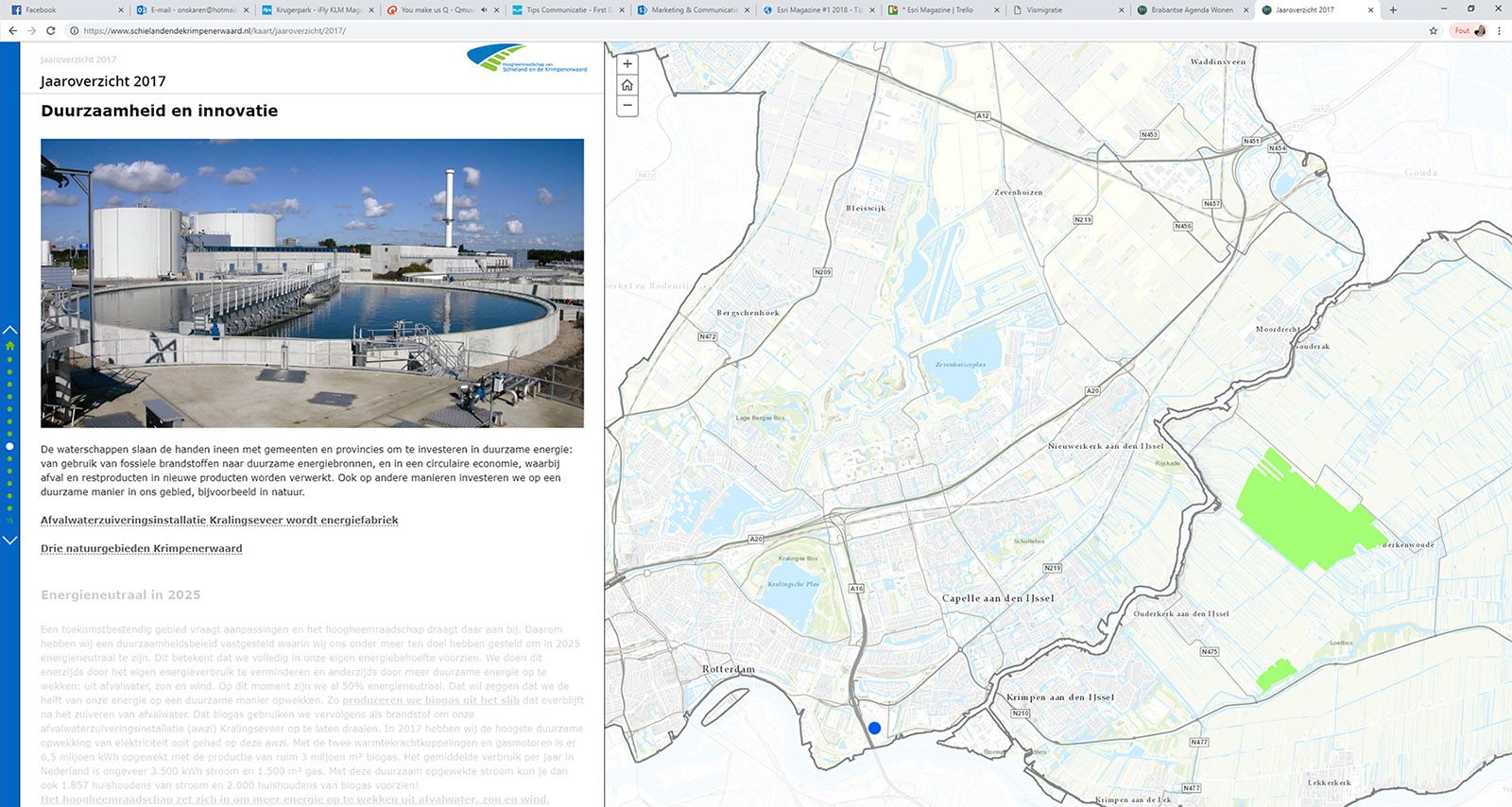The image size is (1512, 807).
Task: Click the Duurzaamheid en innovatie heading
Action: pyautogui.click(x=160, y=111)
